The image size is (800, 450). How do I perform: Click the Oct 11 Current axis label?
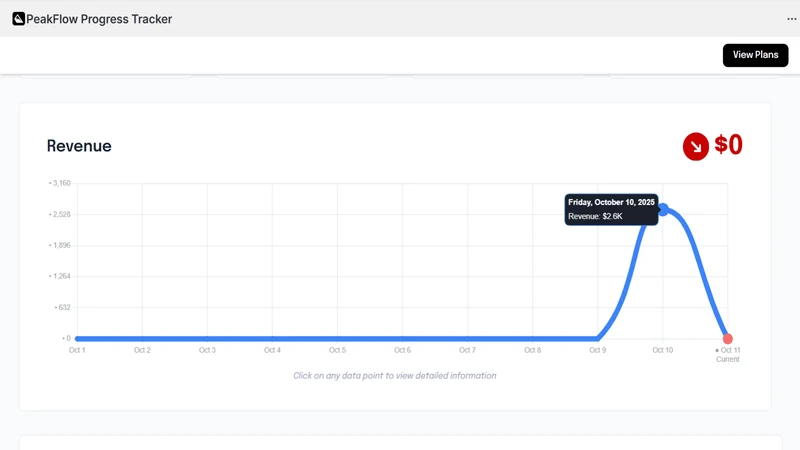pyautogui.click(x=728, y=355)
